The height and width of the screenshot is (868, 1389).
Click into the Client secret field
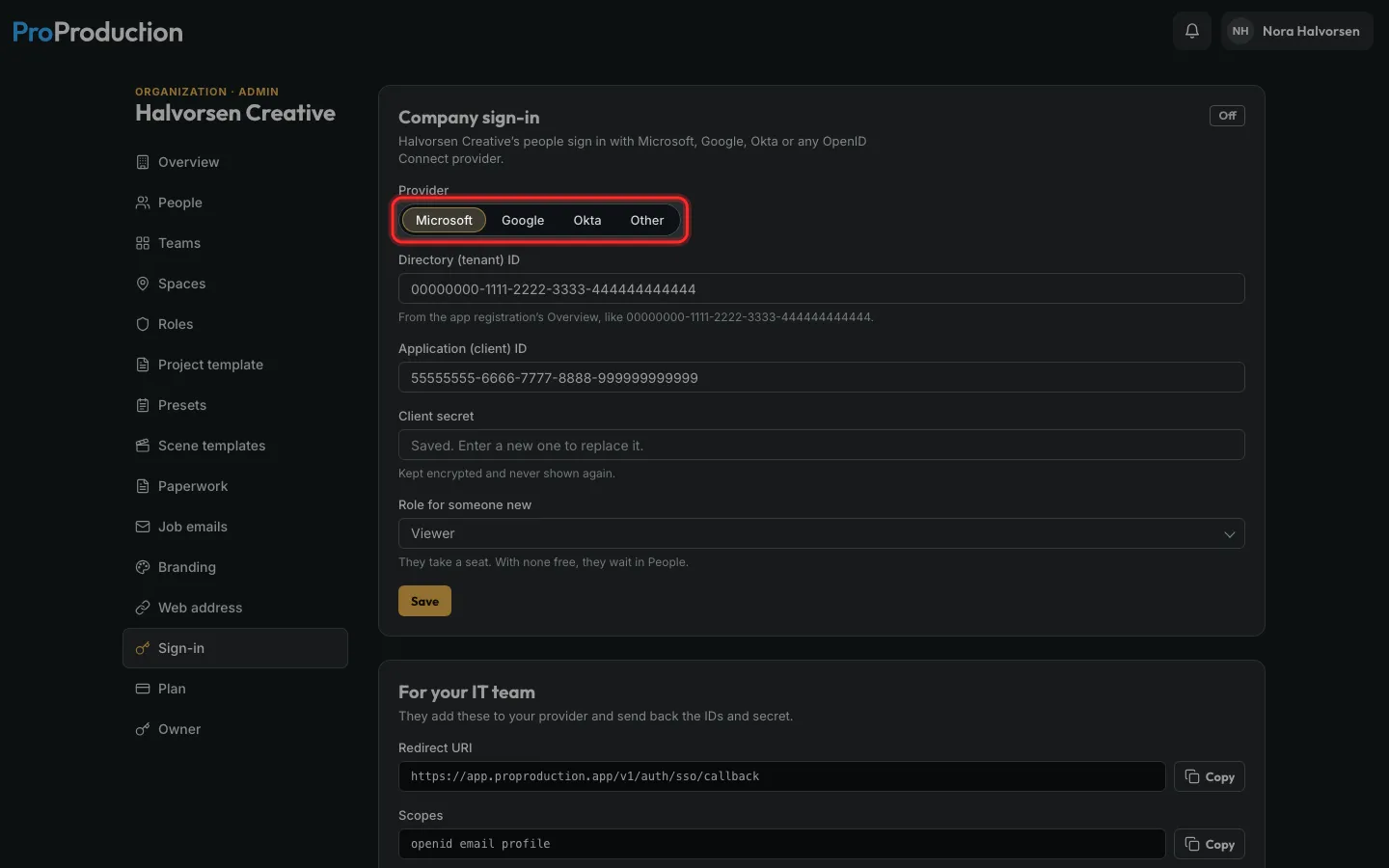tap(822, 445)
